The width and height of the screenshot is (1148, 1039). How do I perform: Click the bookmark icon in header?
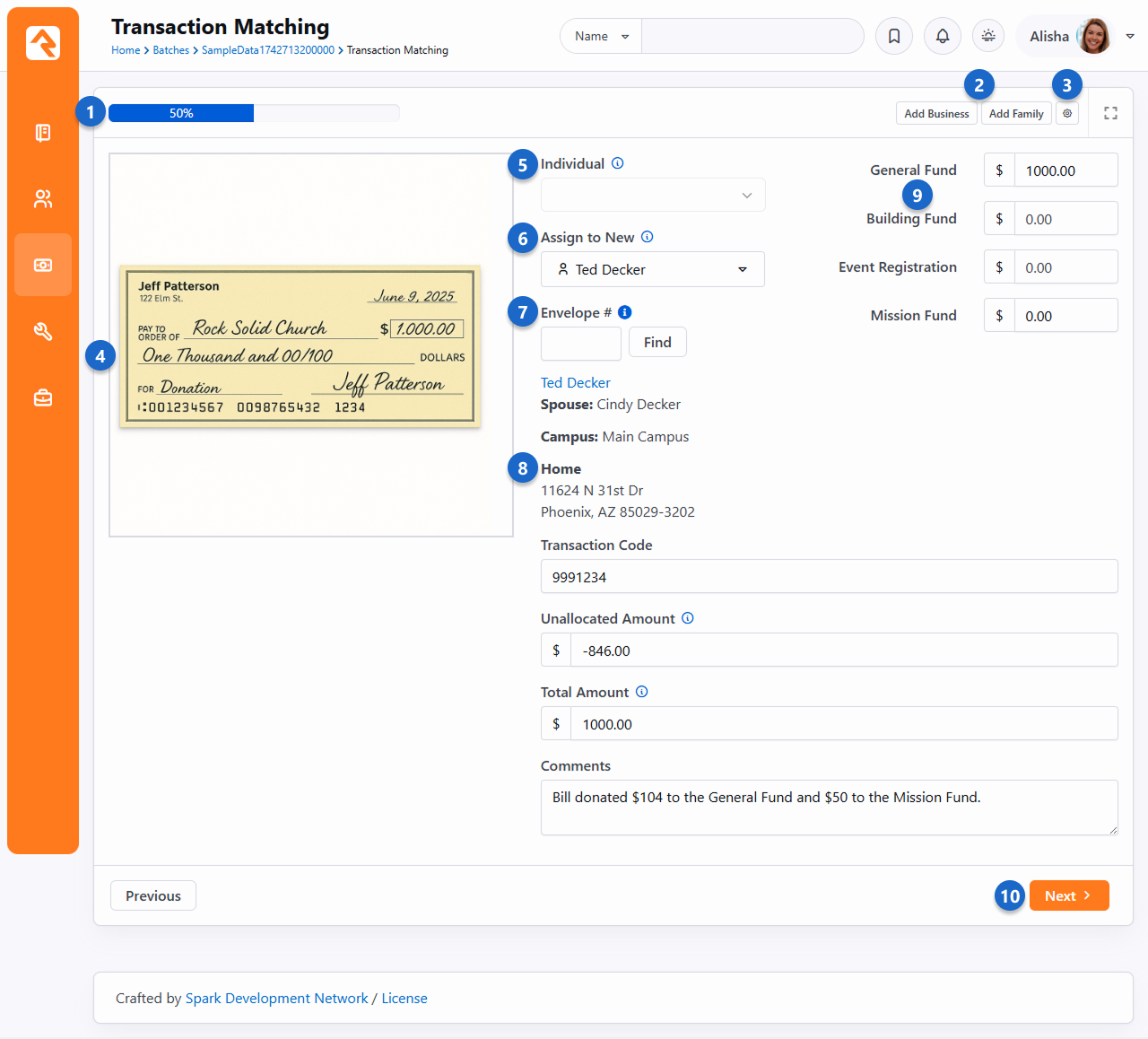click(x=894, y=37)
